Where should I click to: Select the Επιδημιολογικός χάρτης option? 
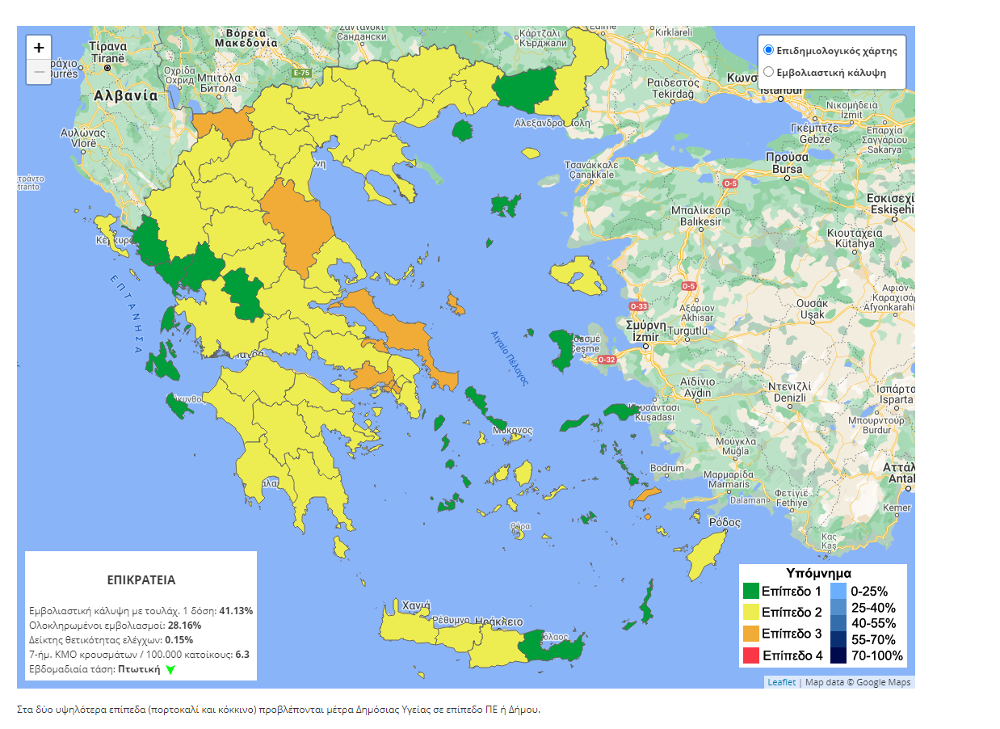coord(769,50)
